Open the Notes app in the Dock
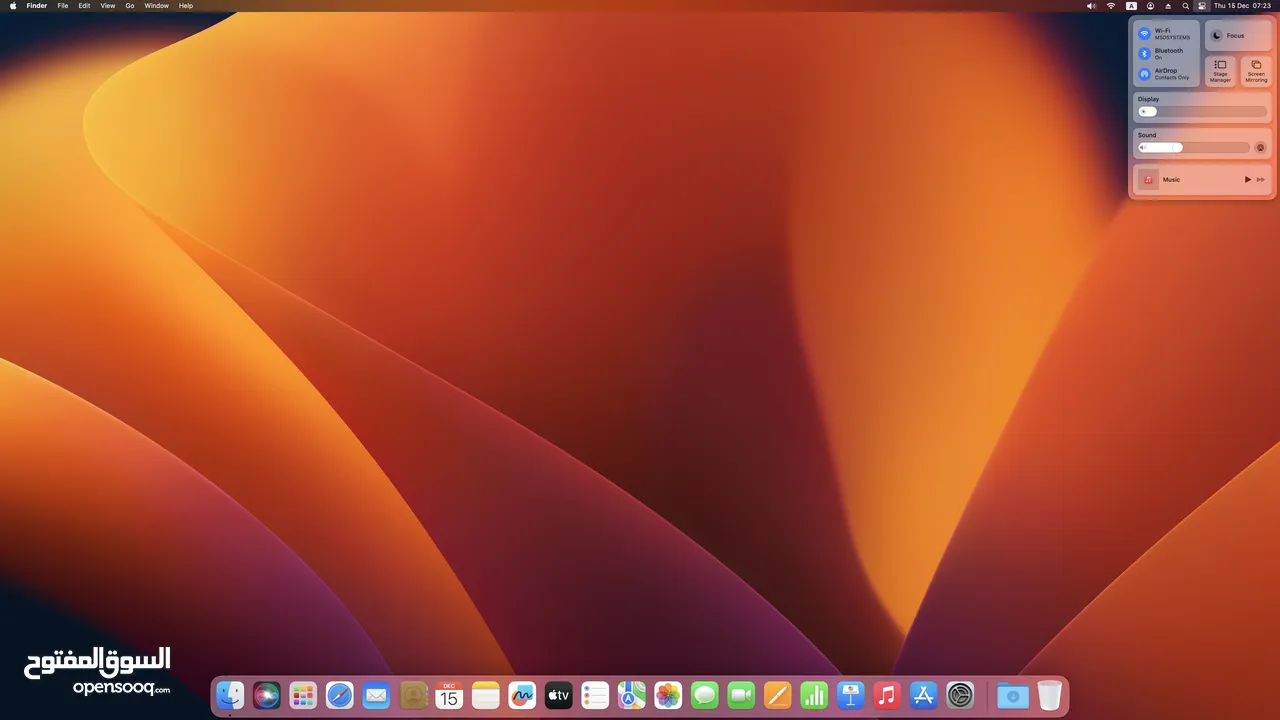The width and height of the screenshot is (1280, 720). click(485, 695)
